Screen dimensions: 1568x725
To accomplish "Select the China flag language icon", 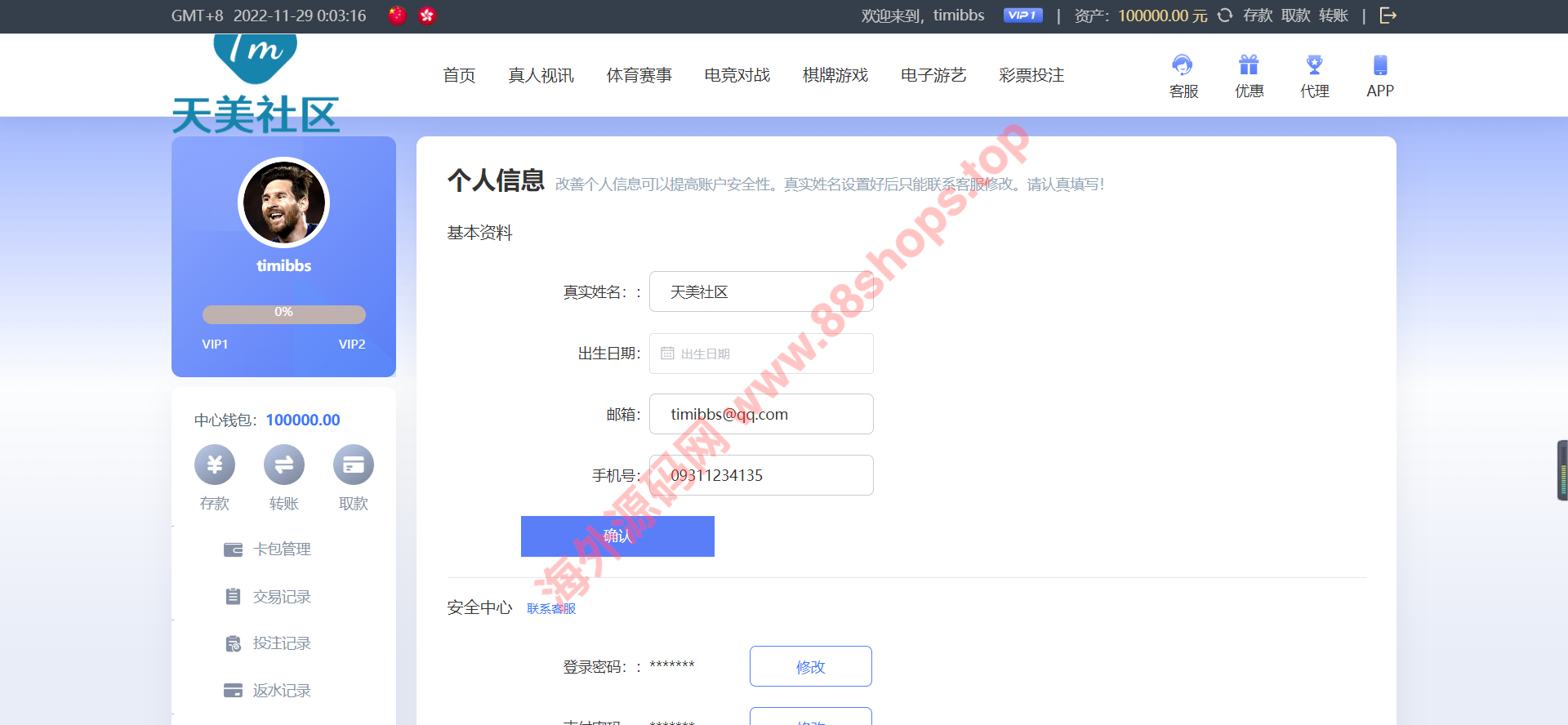I will pyautogui.click(x=397, y=16).
